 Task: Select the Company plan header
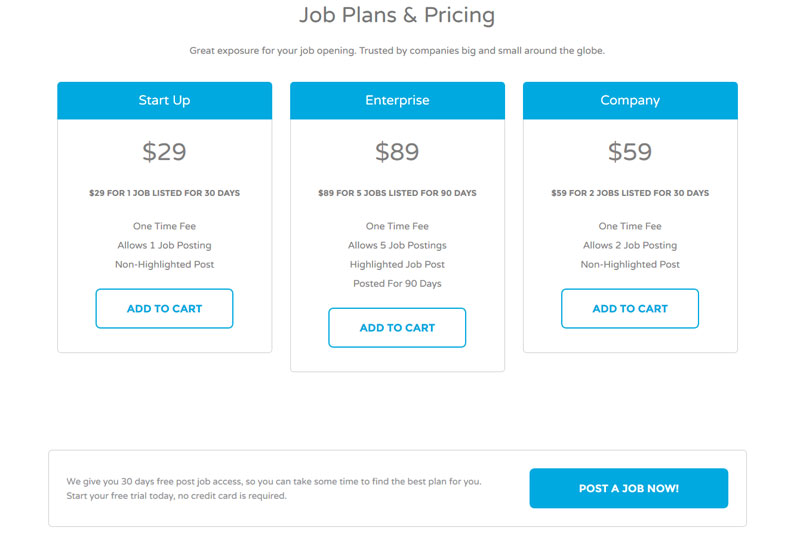(x=630, y=101)
